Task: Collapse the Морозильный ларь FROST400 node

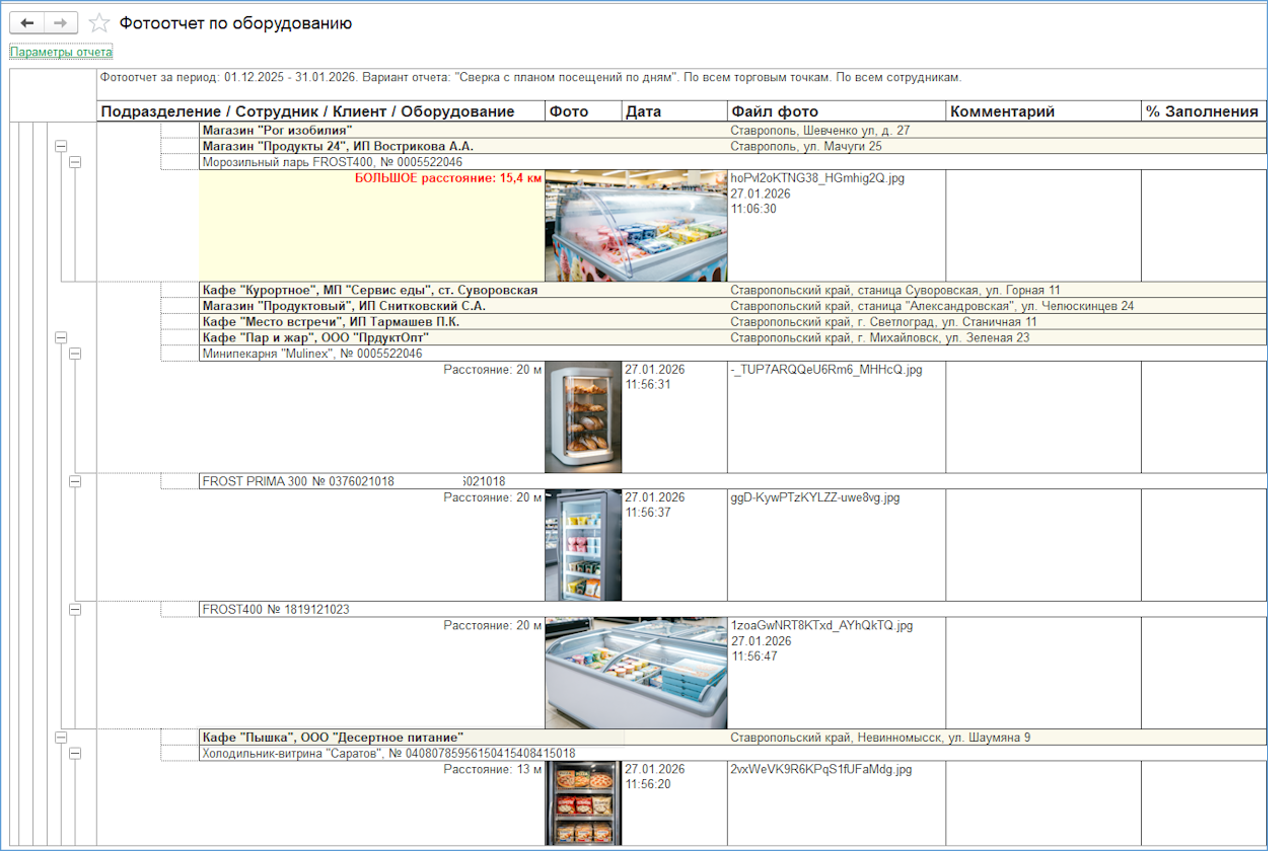Action: pos(75,161)
